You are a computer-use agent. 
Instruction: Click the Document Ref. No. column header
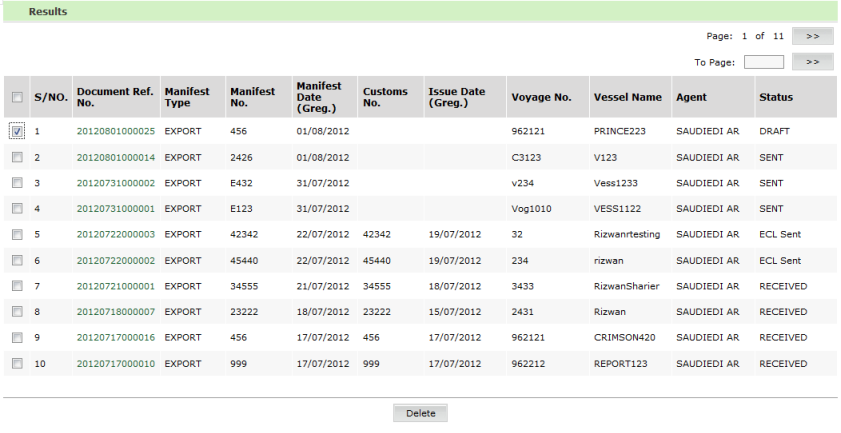(114, 98)
